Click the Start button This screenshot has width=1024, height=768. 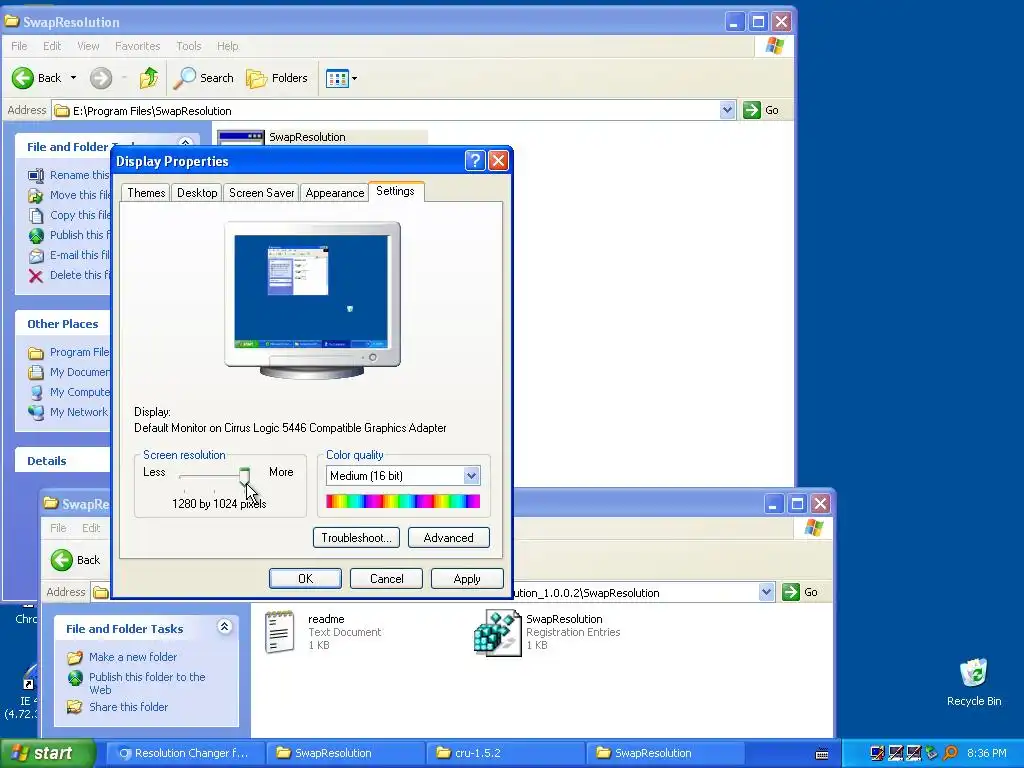[47, 754]
